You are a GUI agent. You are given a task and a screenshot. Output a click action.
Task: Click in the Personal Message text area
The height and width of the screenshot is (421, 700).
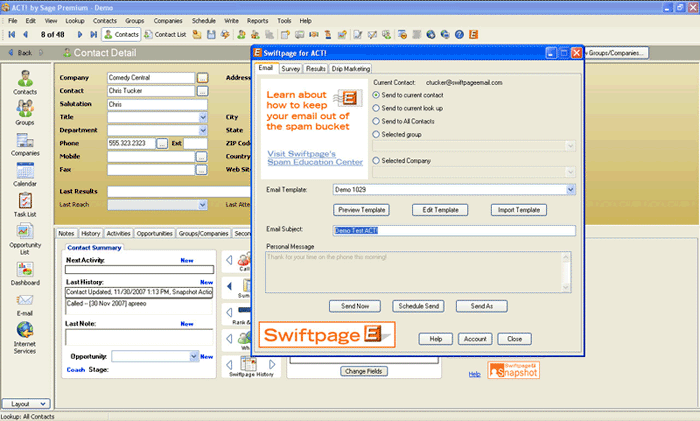(x=414, y=272)
